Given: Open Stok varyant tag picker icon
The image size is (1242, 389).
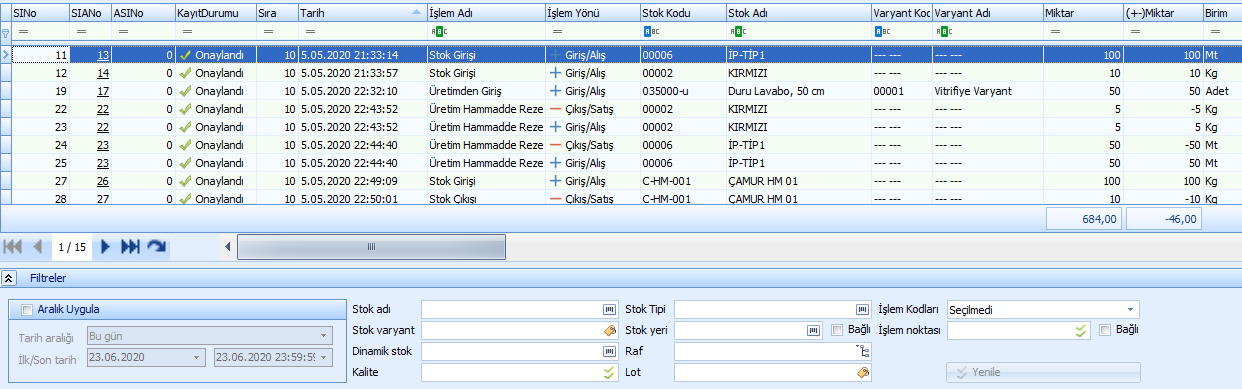Looking at the screenshot, I should [609, 330].
